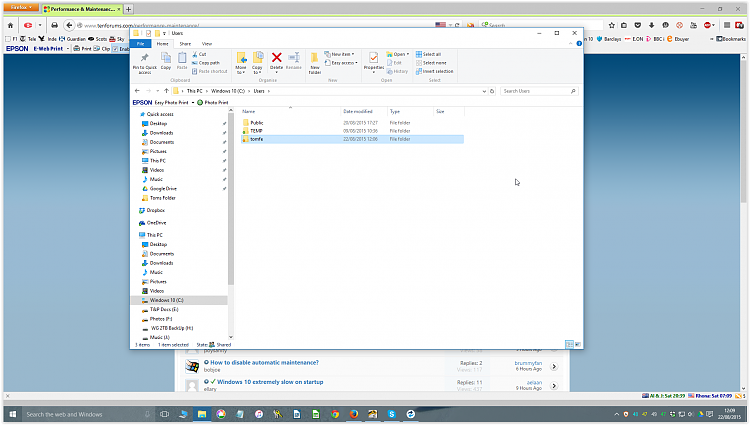Open Properties of the selected item
The height and width of the screenshot is (425, 750).
[x=374, y=62]
